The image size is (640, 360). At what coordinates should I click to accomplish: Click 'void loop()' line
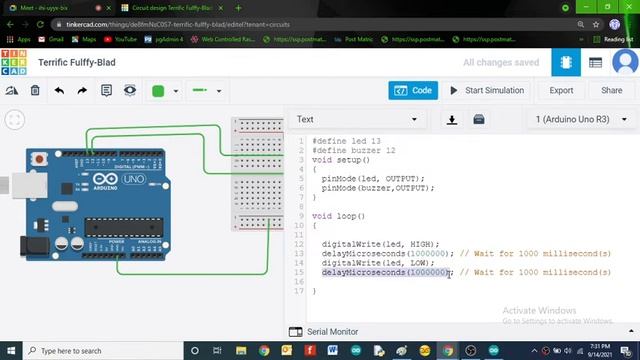[338, 216]
